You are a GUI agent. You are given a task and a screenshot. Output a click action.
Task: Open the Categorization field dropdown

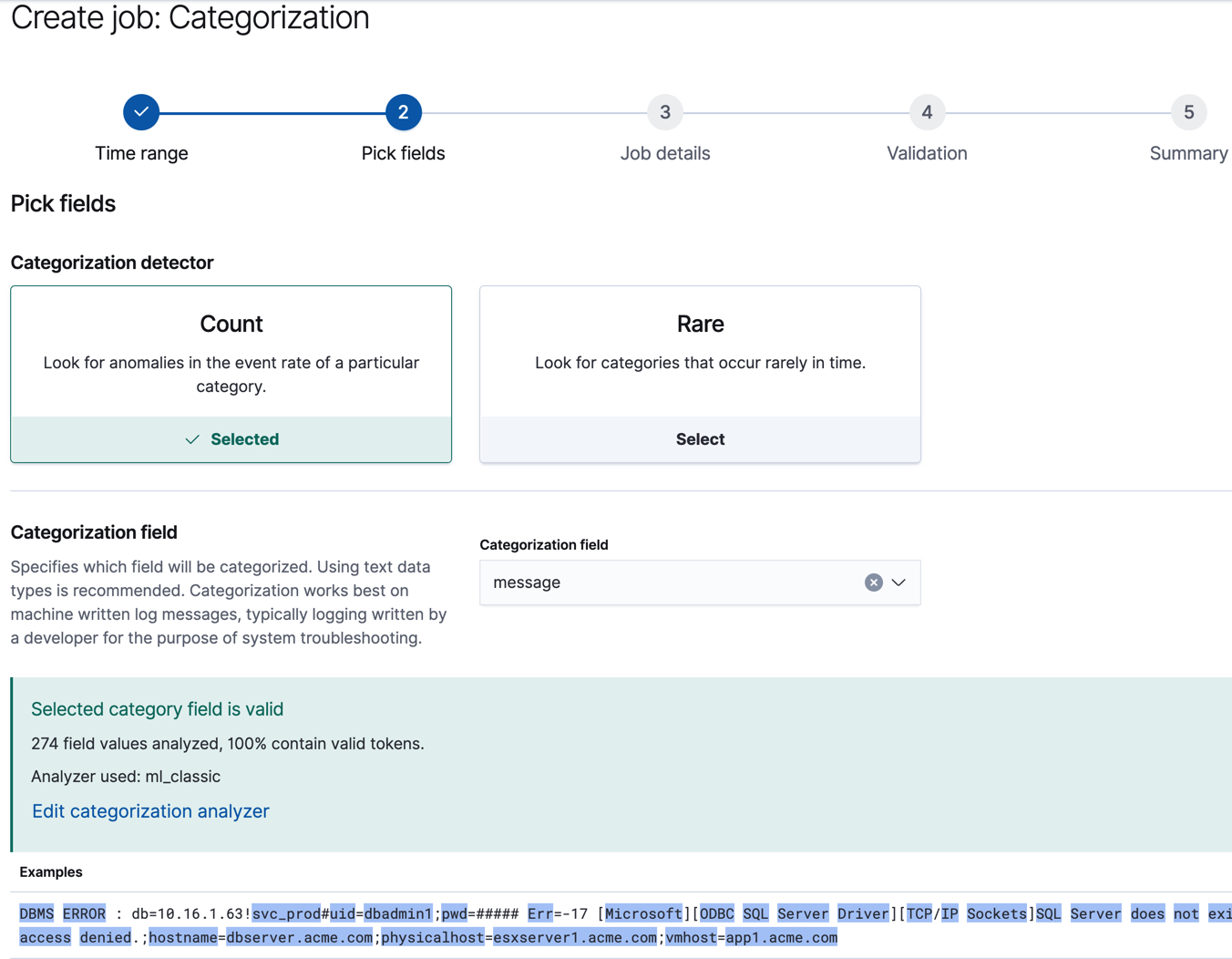700,582
